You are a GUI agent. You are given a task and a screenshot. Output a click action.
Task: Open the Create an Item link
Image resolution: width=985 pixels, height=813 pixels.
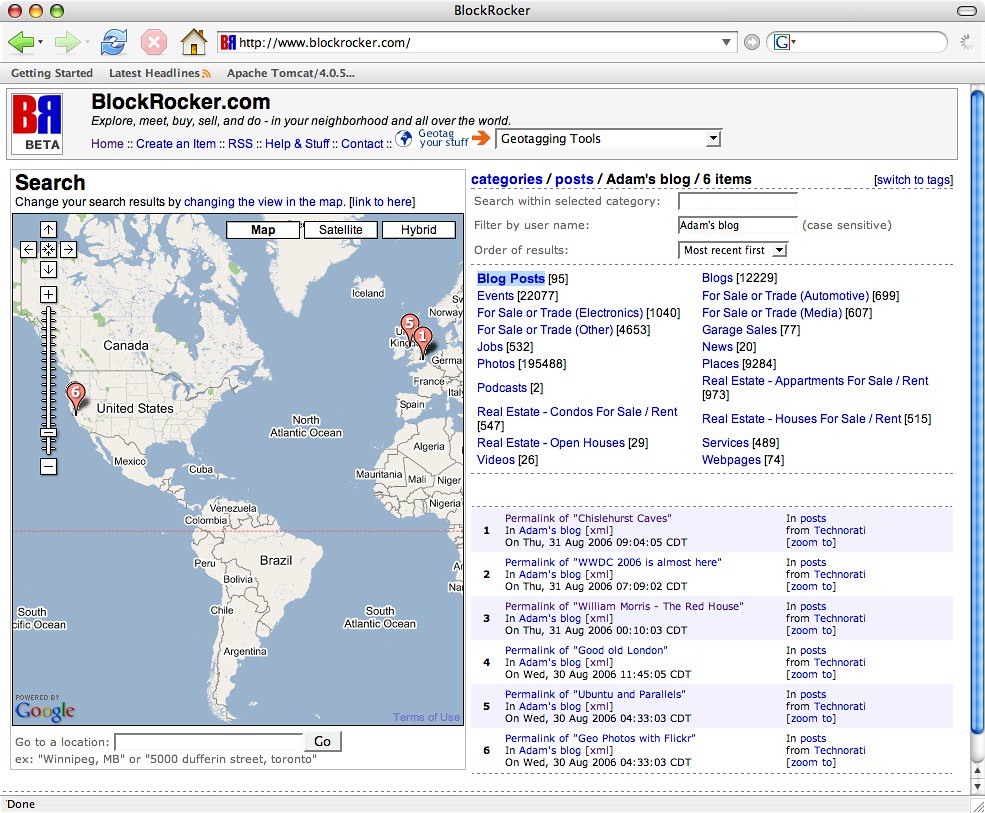(x=176, y=144)
